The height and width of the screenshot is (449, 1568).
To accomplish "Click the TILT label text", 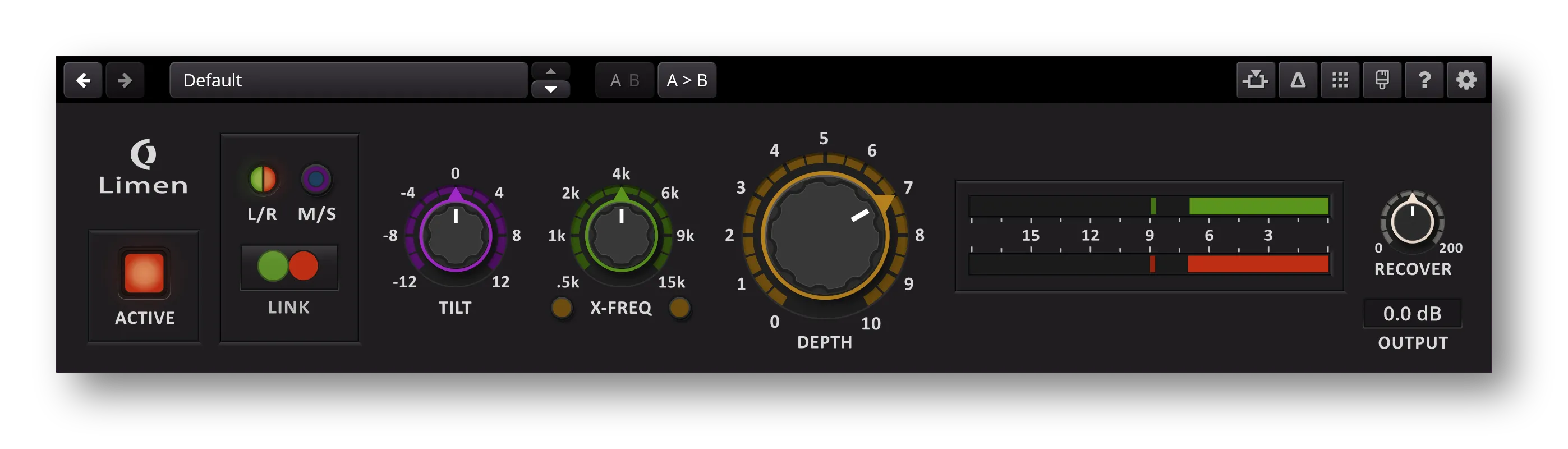I will click(456, 308).
